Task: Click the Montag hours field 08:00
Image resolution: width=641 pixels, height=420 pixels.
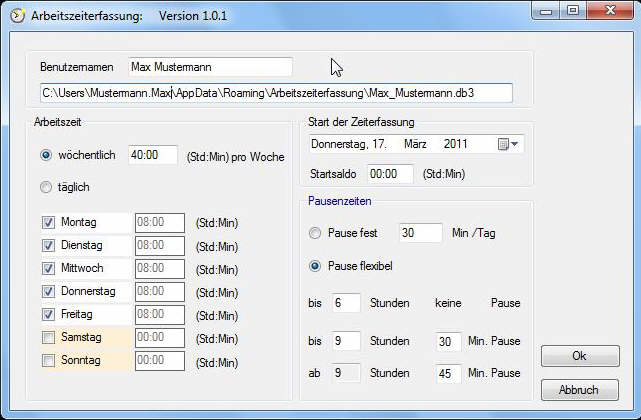Action: point(160,222)
